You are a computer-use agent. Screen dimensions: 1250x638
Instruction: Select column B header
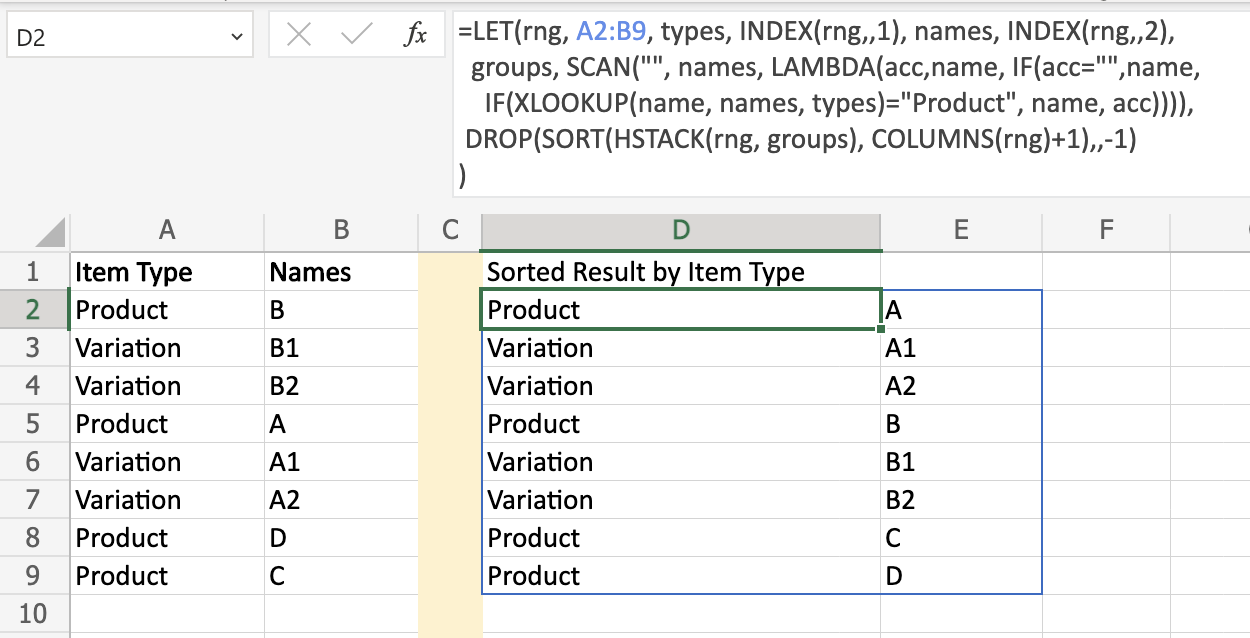pyautogui.click(x=341, y=230)
